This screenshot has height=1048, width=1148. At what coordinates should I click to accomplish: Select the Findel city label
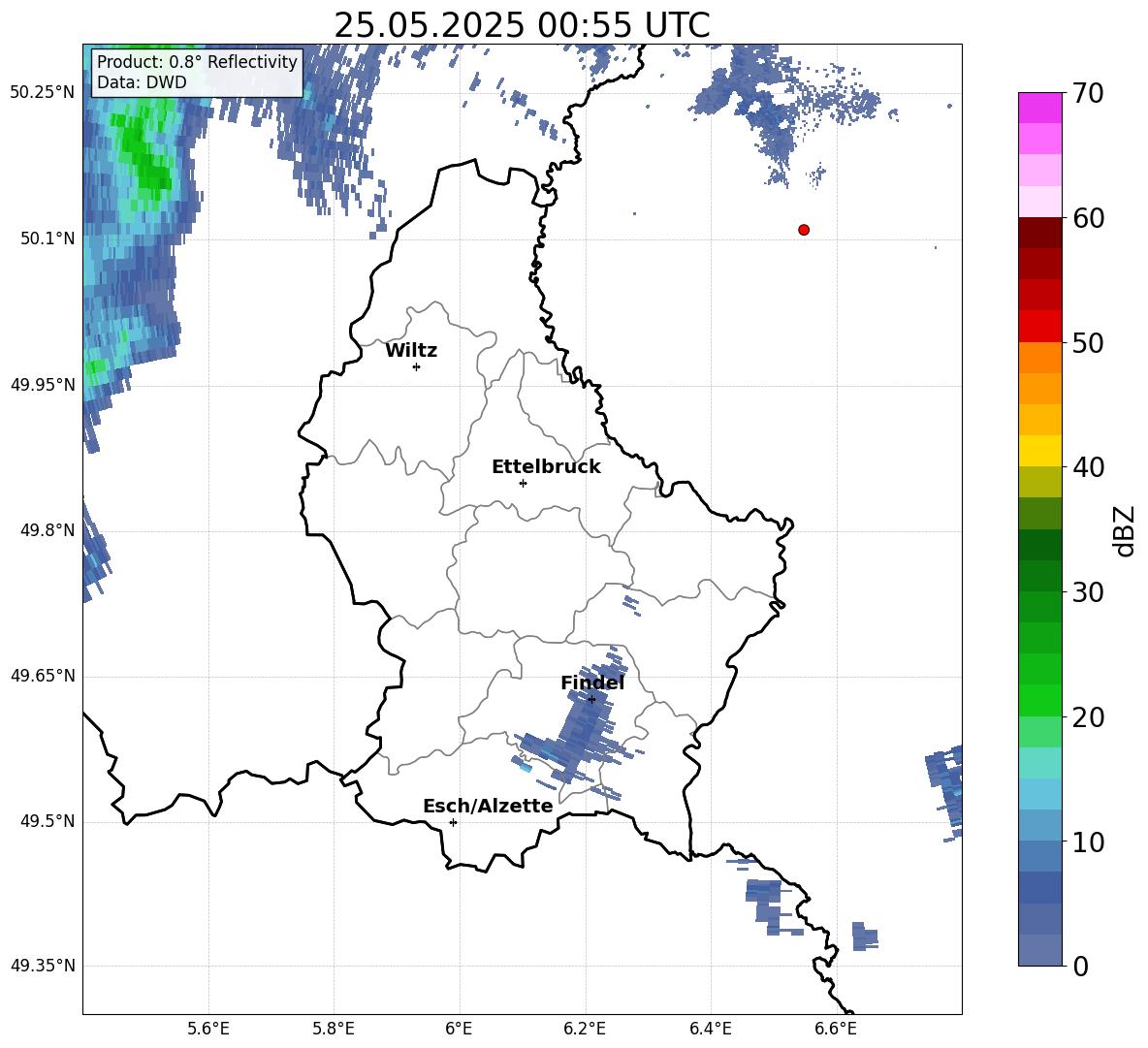click(592, 683)
